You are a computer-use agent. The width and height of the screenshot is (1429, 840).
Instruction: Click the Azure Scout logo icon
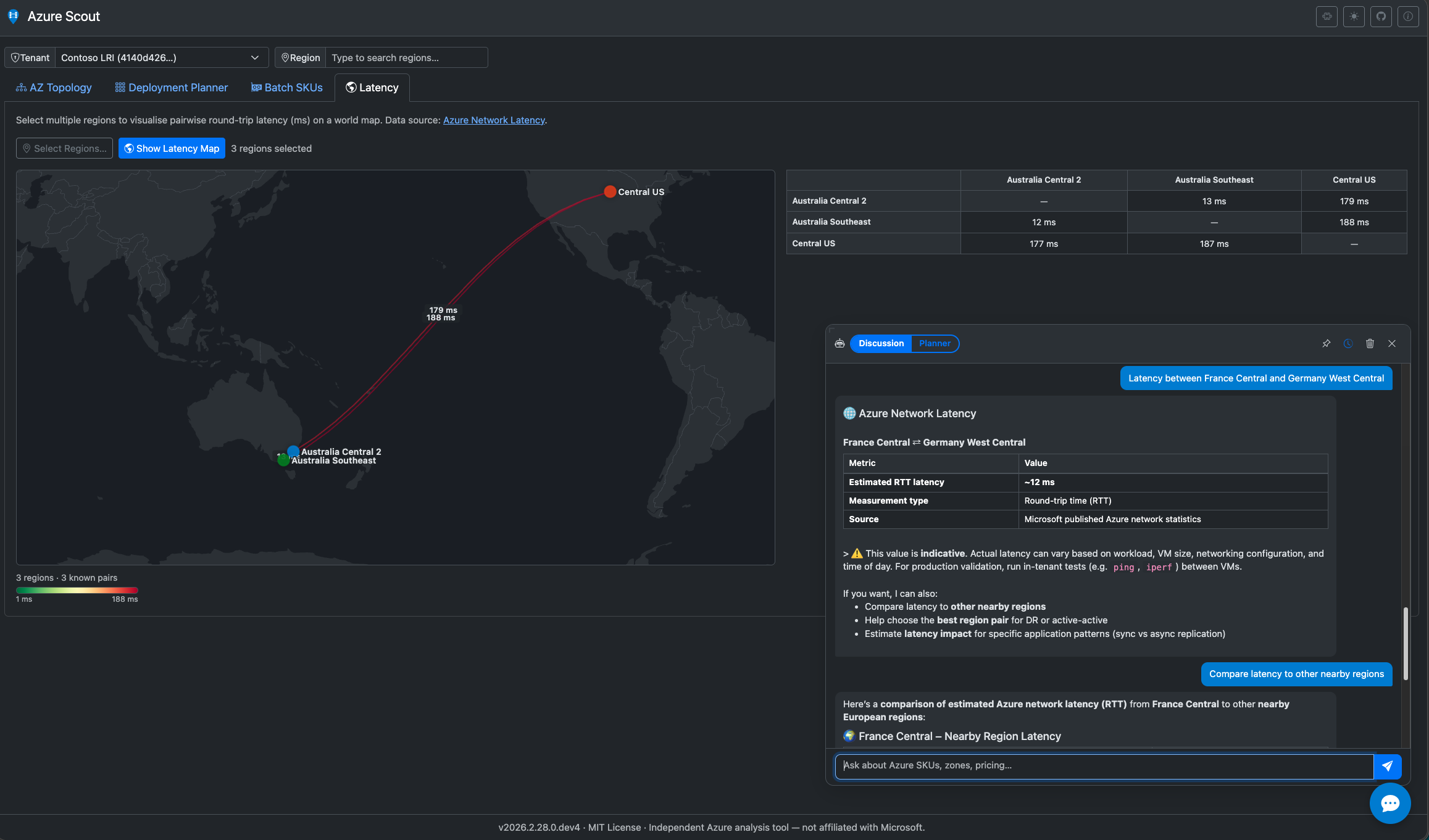click(x=14, y=17)
